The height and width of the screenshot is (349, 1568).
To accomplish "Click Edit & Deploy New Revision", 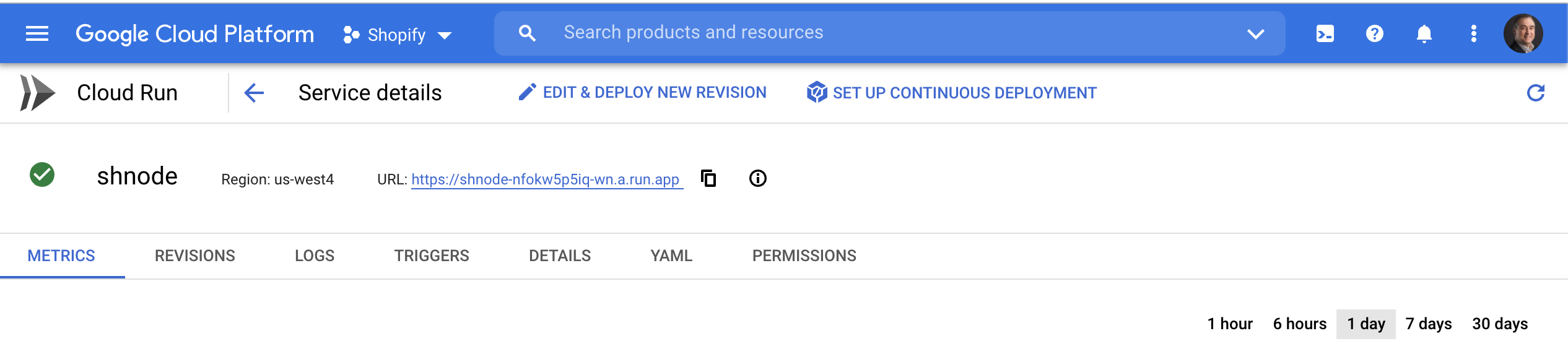I will click(642, 93).
